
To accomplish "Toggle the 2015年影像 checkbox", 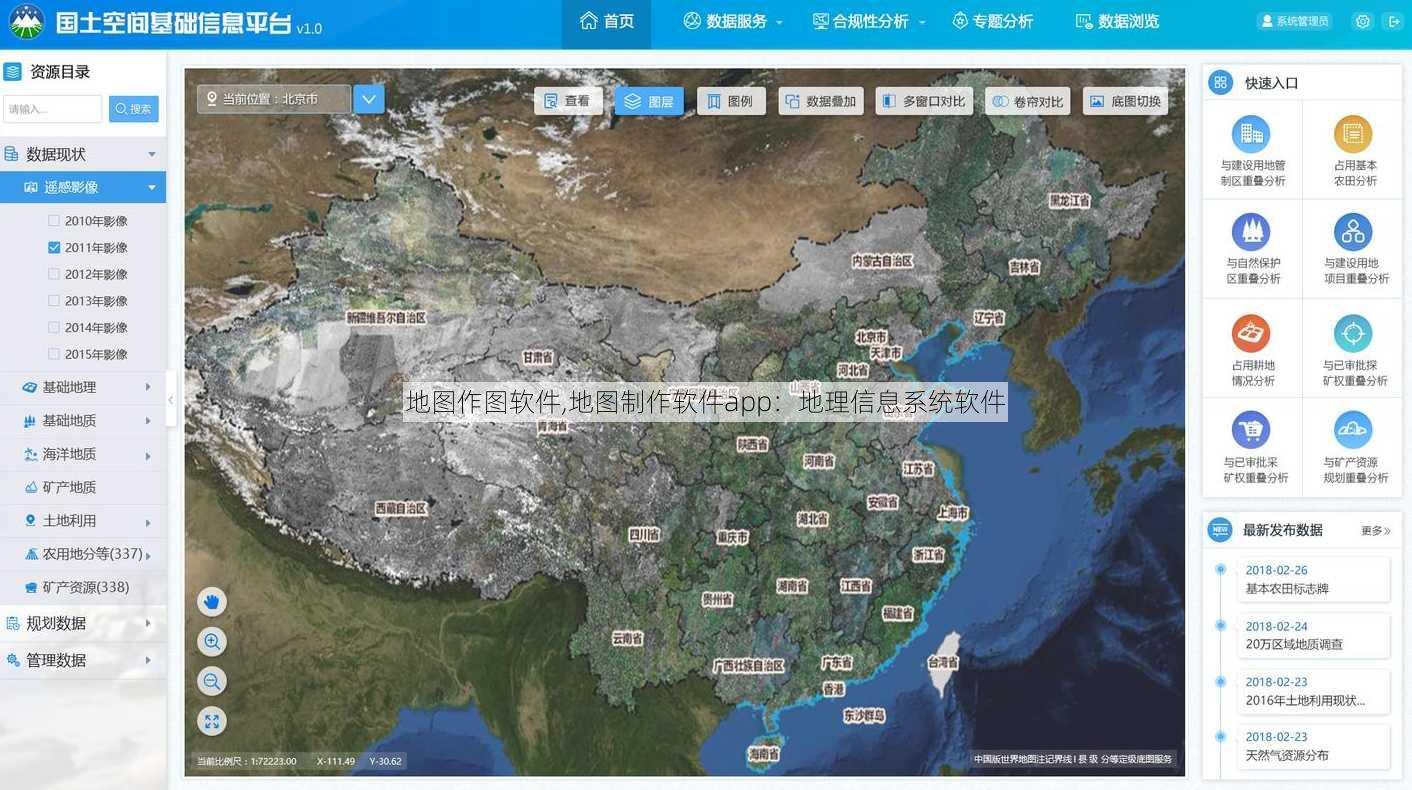I will point(54,354).
